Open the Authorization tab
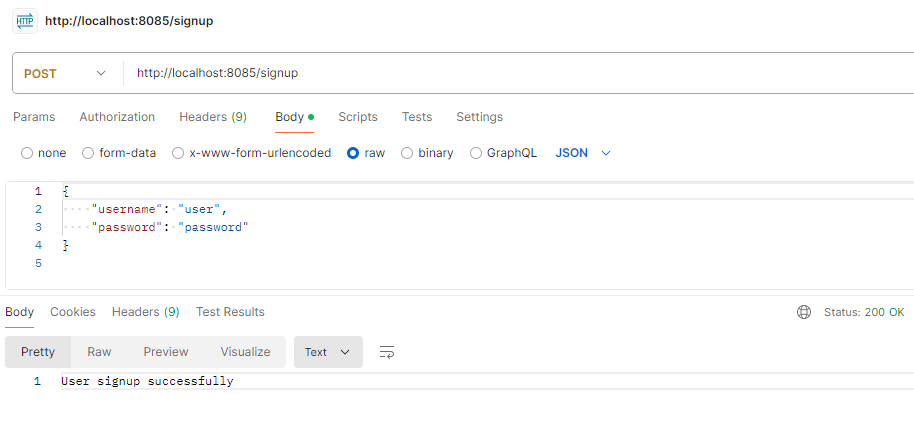This screenshot has height=423, width=914. coord(117,117)
